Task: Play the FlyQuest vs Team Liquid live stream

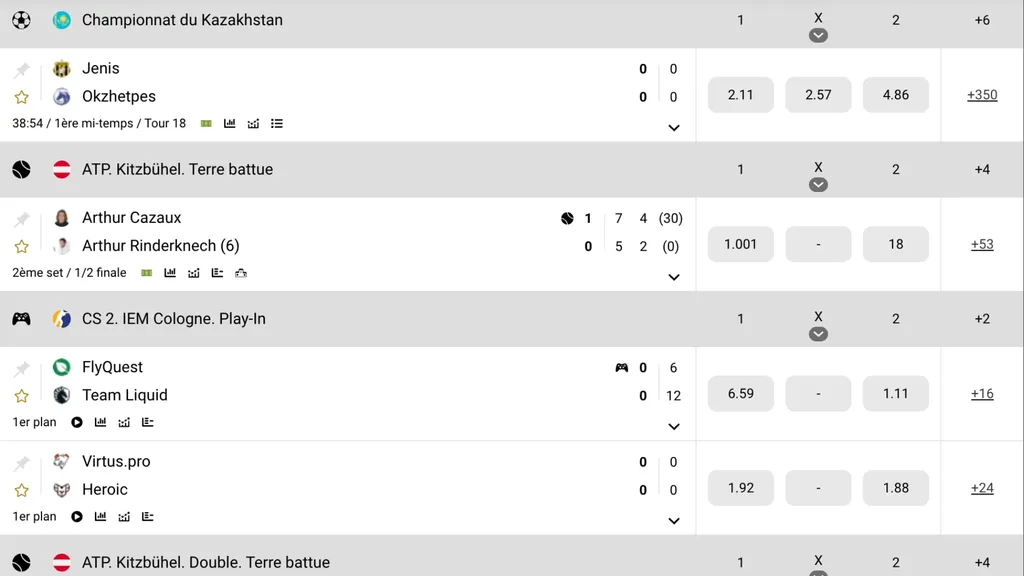Action: (77, 422)
